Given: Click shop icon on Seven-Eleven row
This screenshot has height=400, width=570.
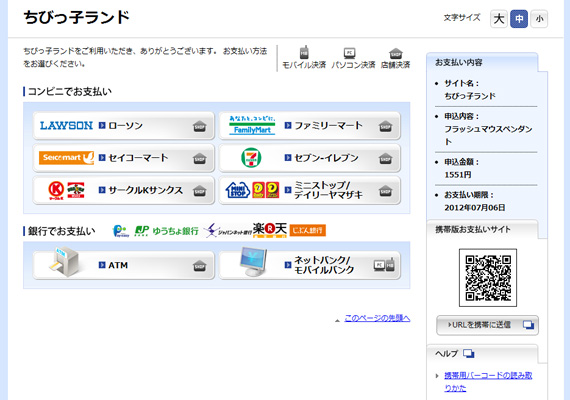Looking at the screenshot, I should click(x=385, y=159).
